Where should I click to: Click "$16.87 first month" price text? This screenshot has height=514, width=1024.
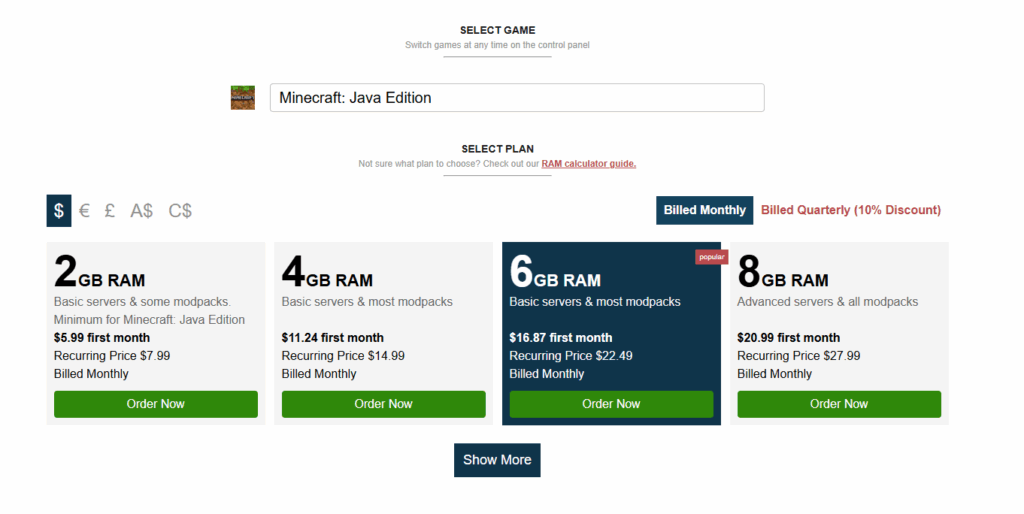561,338
